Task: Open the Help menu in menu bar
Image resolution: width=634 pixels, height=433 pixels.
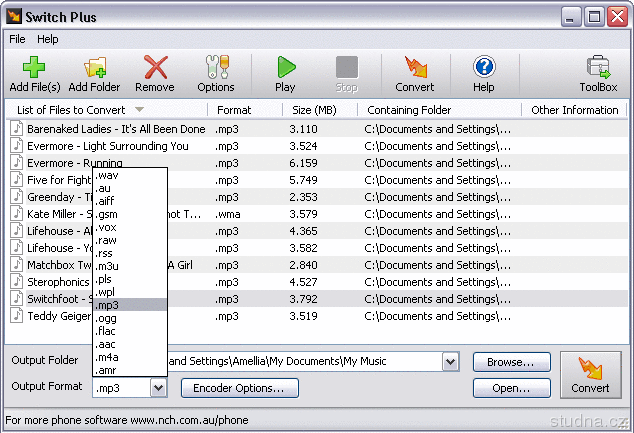Action: point(48,39)
